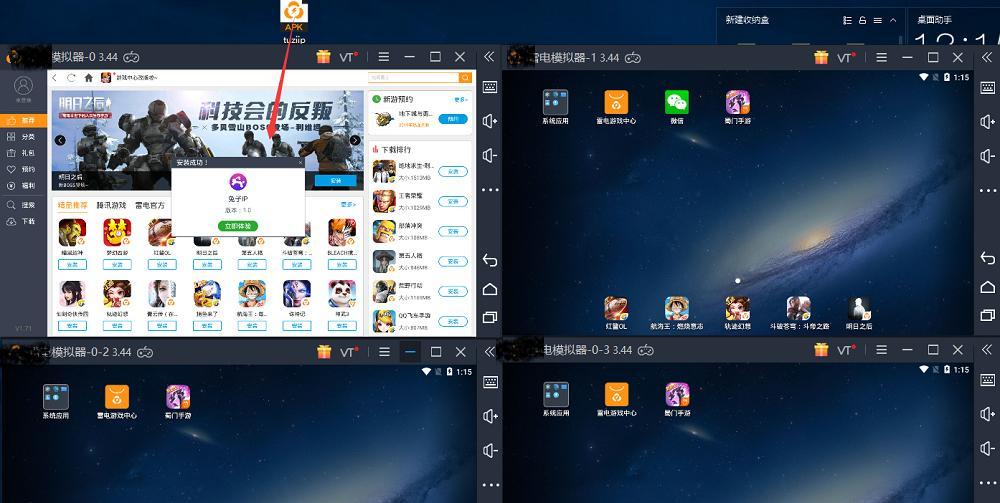The image size is (1000, 503).
Task: Select 礼包 in game center sidebar
Action: pos(24,153)
